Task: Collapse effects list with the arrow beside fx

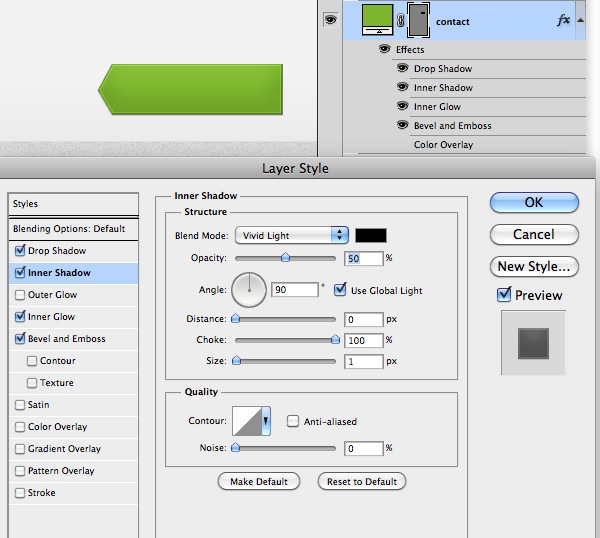Action: (580, 20)
